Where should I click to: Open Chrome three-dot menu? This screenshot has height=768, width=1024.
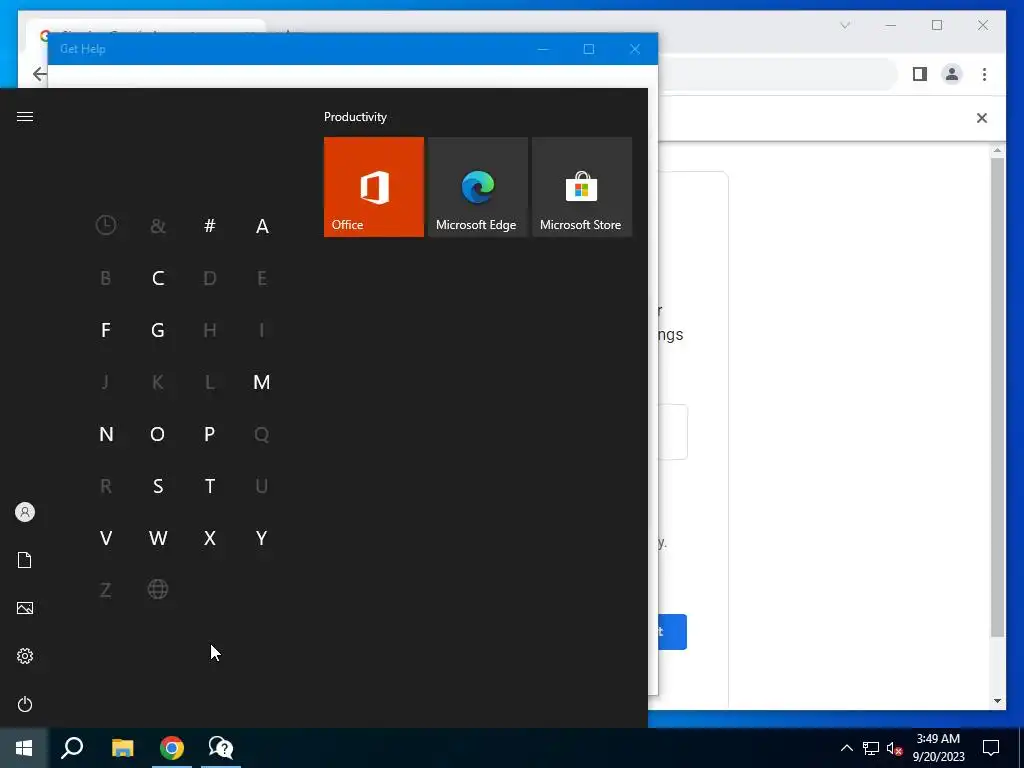click(x=984, y=74)
